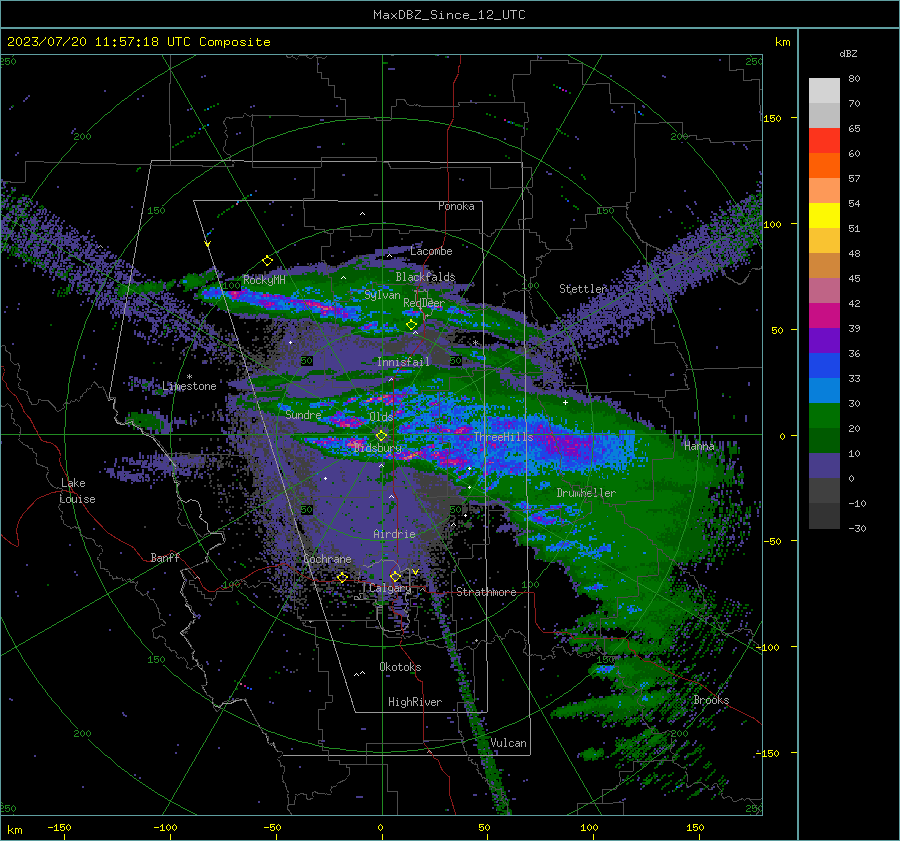The width and height of the screenshot is (900, 841).
Task: Click the km unit label at top right
Action: [x=782, y=42]
